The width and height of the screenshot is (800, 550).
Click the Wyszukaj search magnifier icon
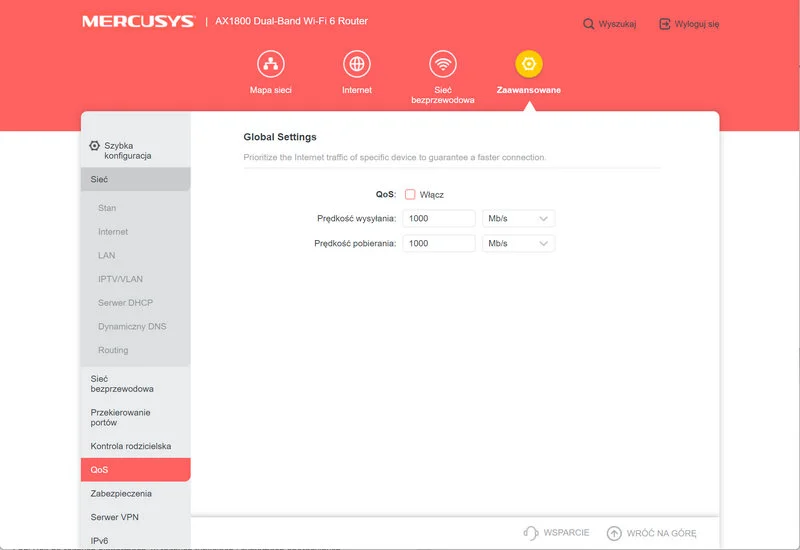(589, 24)
